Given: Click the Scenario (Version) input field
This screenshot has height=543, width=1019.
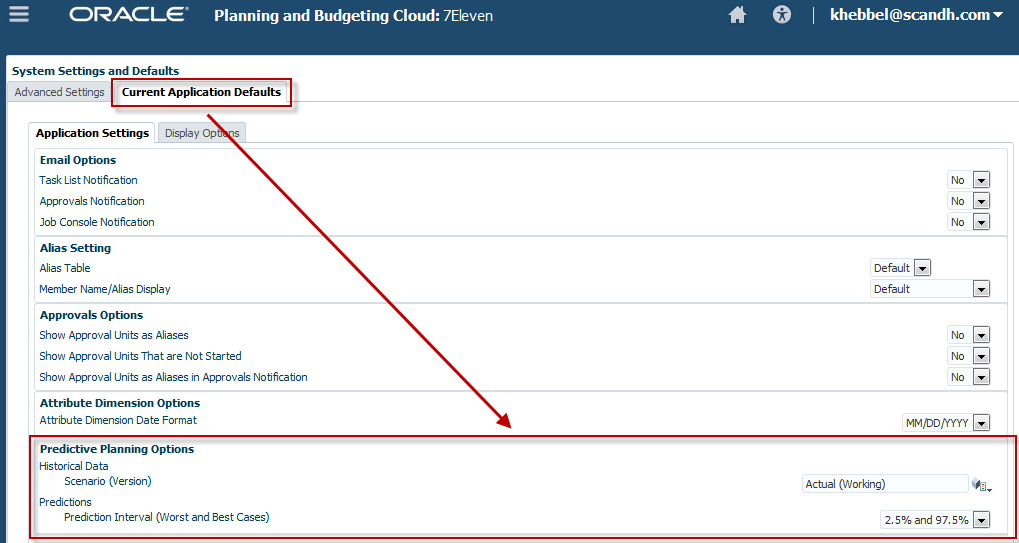Looking at the screenshot, I should click(x=885, y=484).
